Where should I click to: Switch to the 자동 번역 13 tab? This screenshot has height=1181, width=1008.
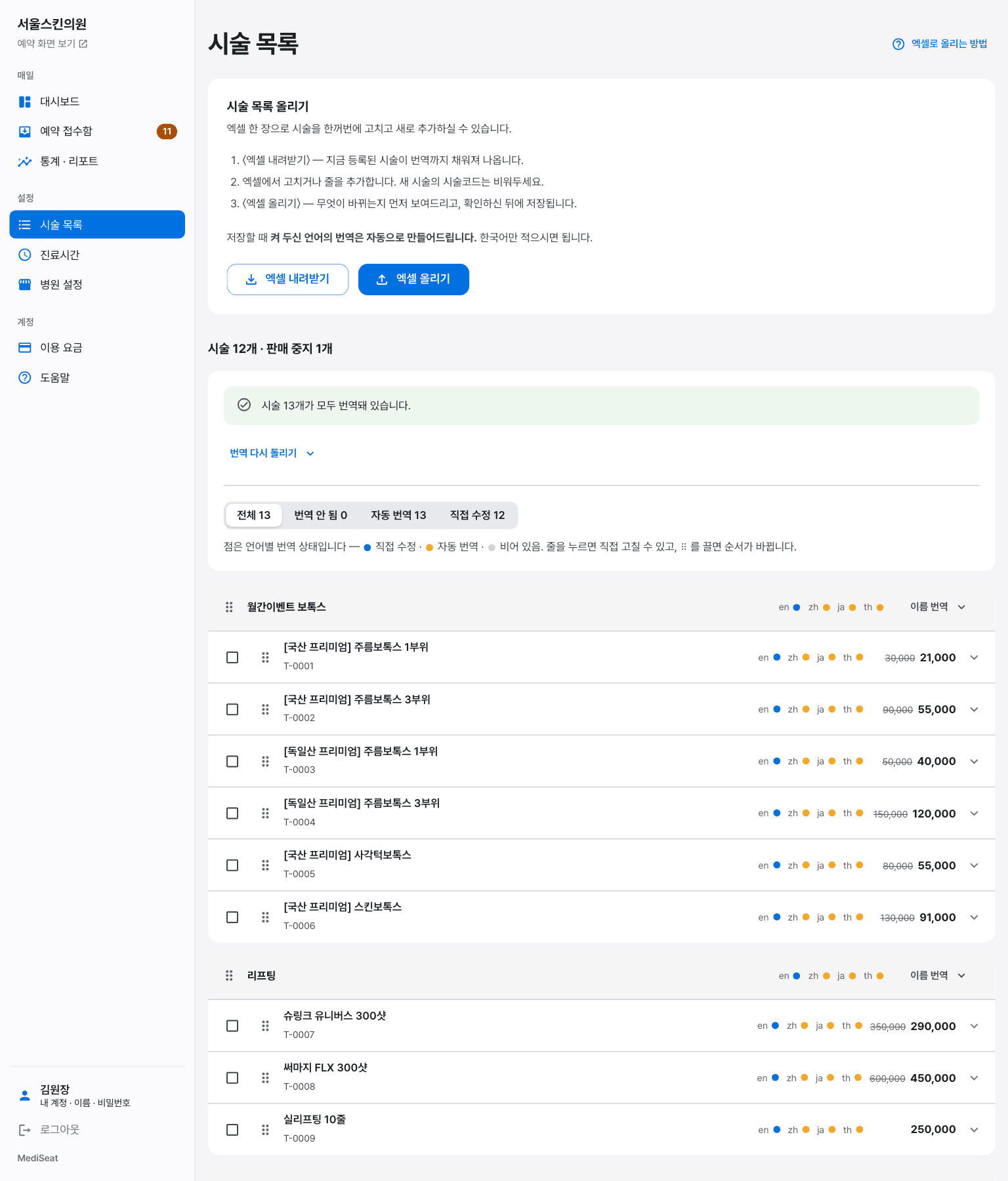(398, 515)
